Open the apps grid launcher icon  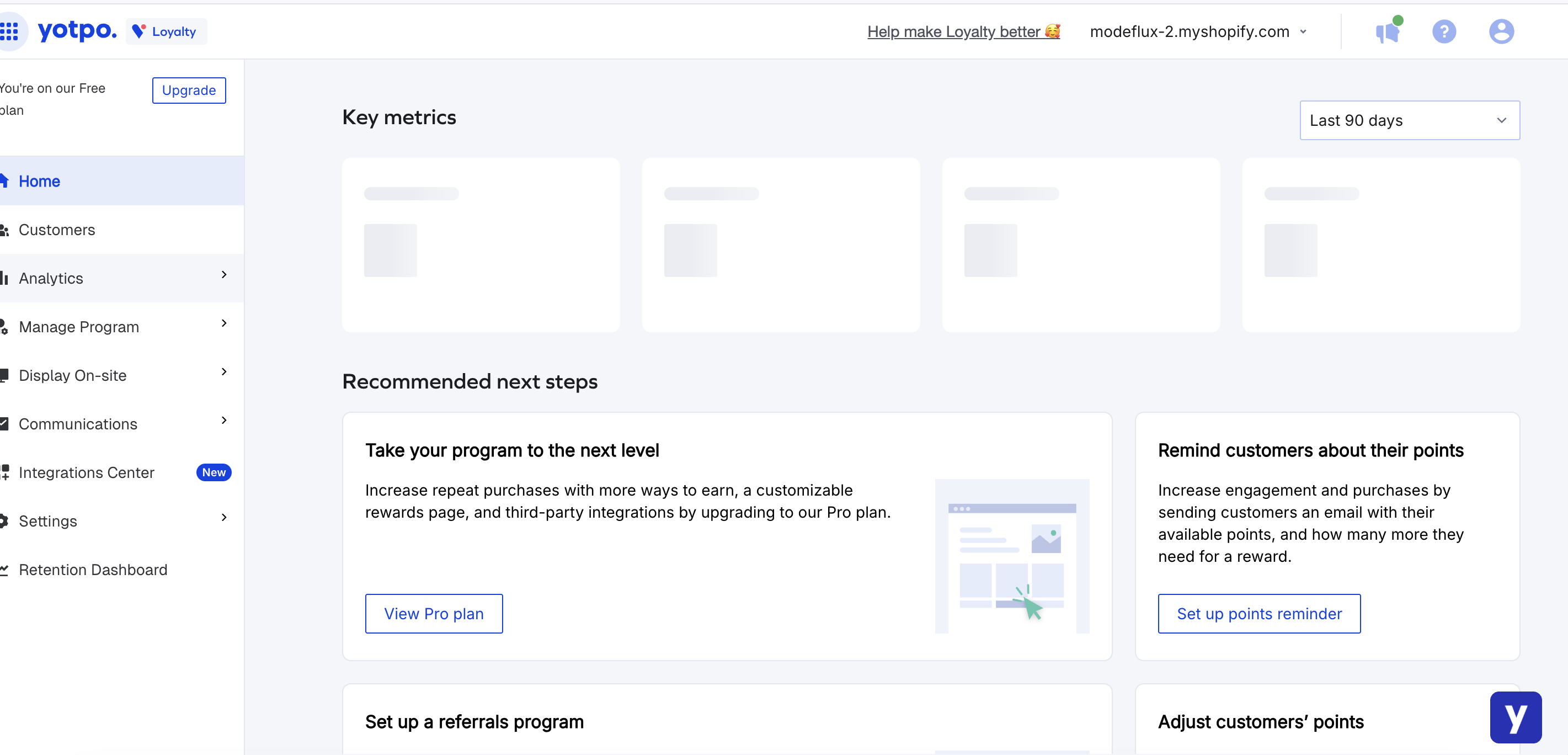click(10, 31)
